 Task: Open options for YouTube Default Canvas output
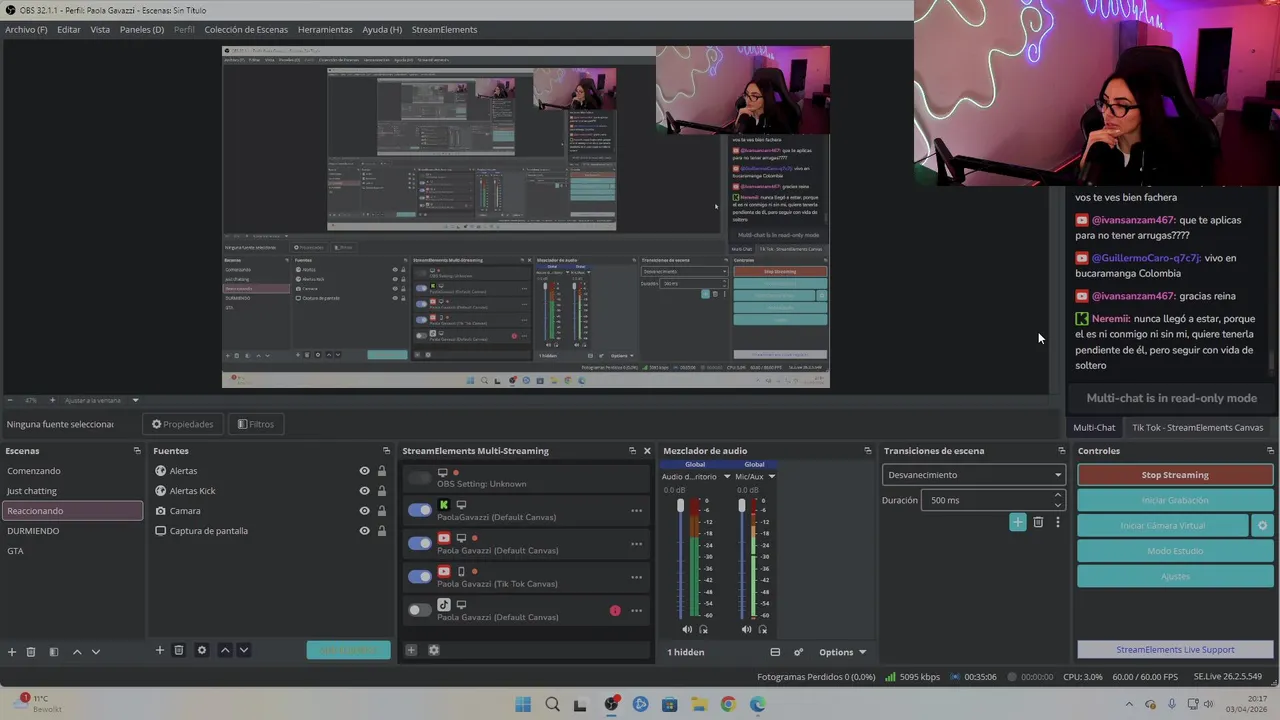[636, 544]
